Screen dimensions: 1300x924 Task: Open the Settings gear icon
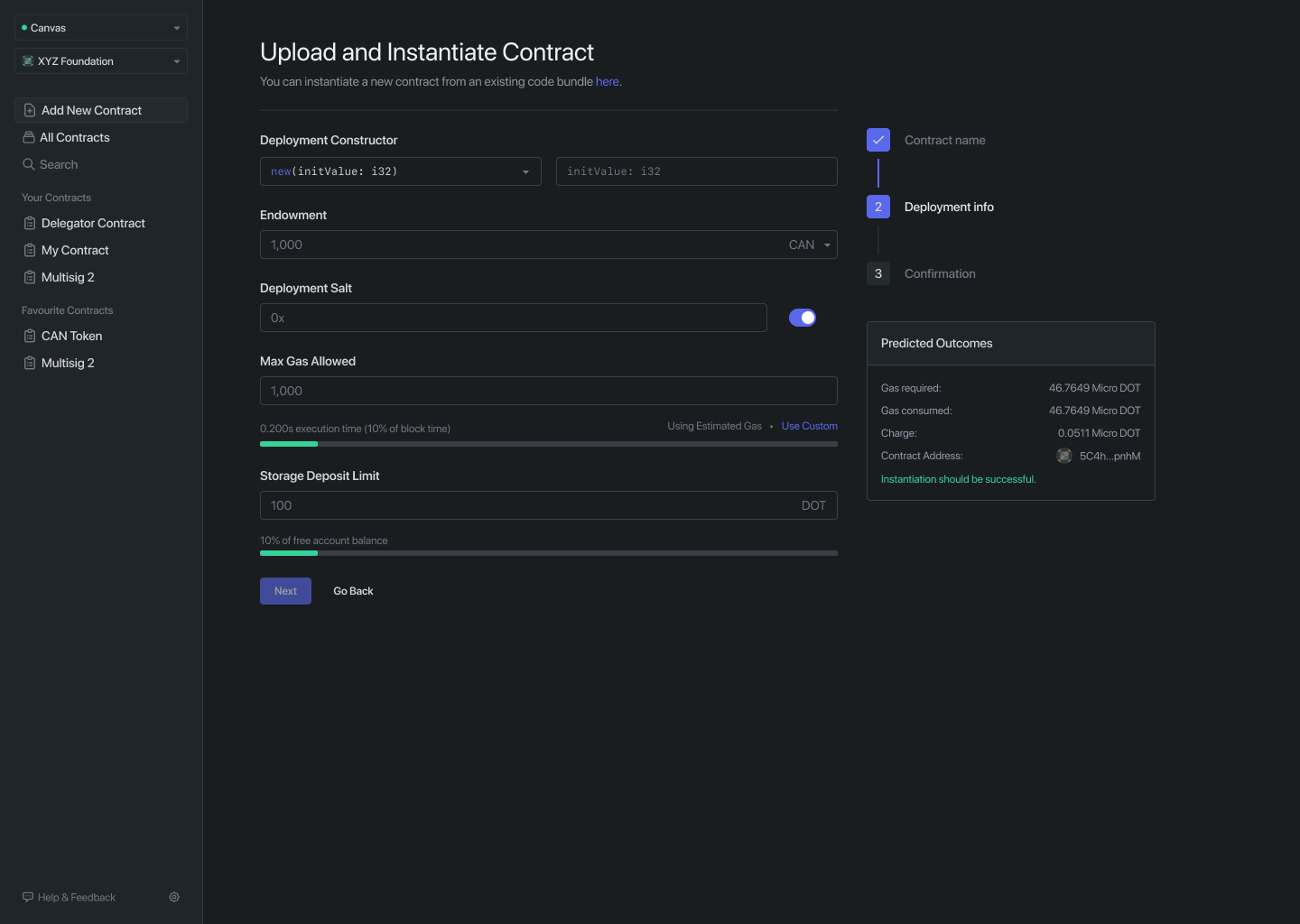[174, 897]
